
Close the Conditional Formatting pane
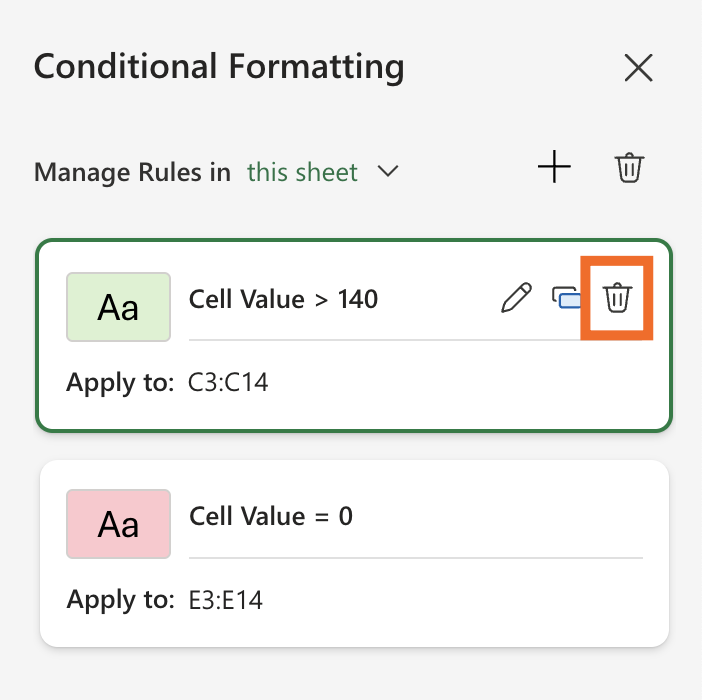coord(638,68)
